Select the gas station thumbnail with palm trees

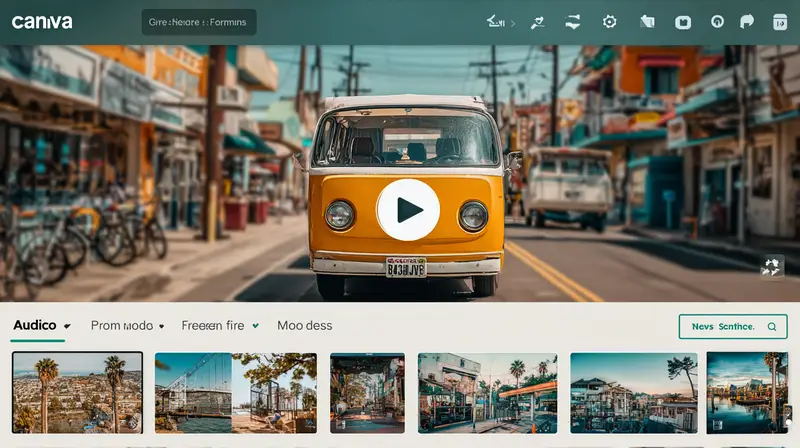(487, 392)
